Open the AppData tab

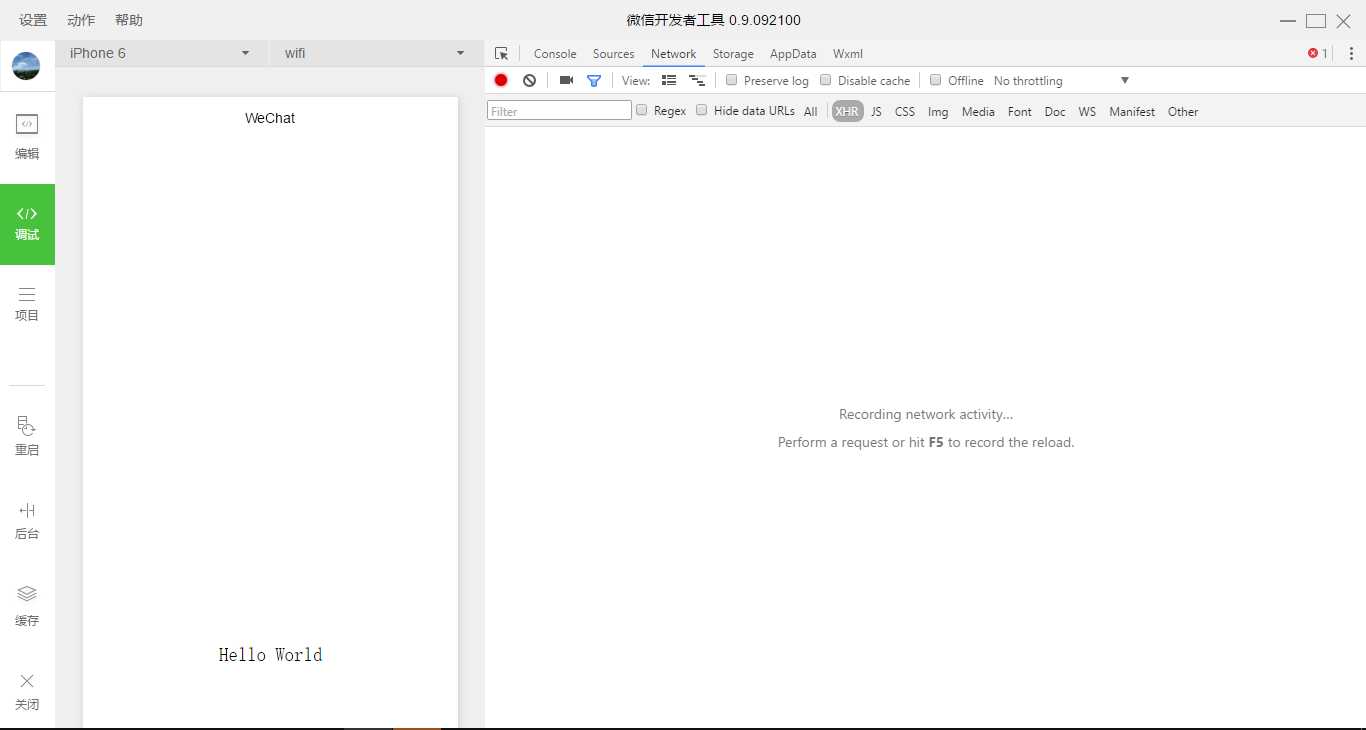793,54
